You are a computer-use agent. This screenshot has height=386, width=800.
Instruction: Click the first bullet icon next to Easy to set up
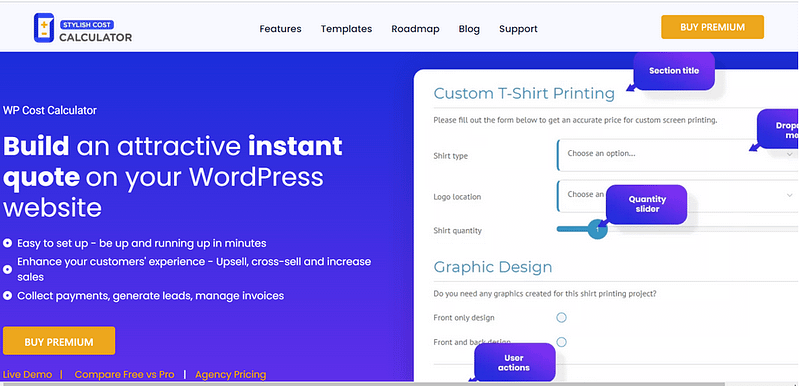(8, 243)
